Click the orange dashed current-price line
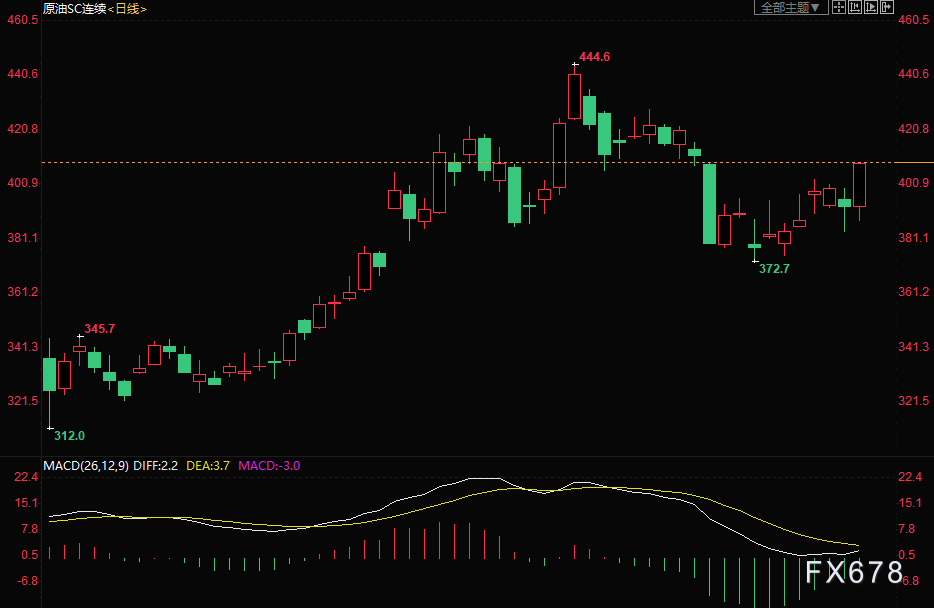The image size is (934, 608). [467, 162]
